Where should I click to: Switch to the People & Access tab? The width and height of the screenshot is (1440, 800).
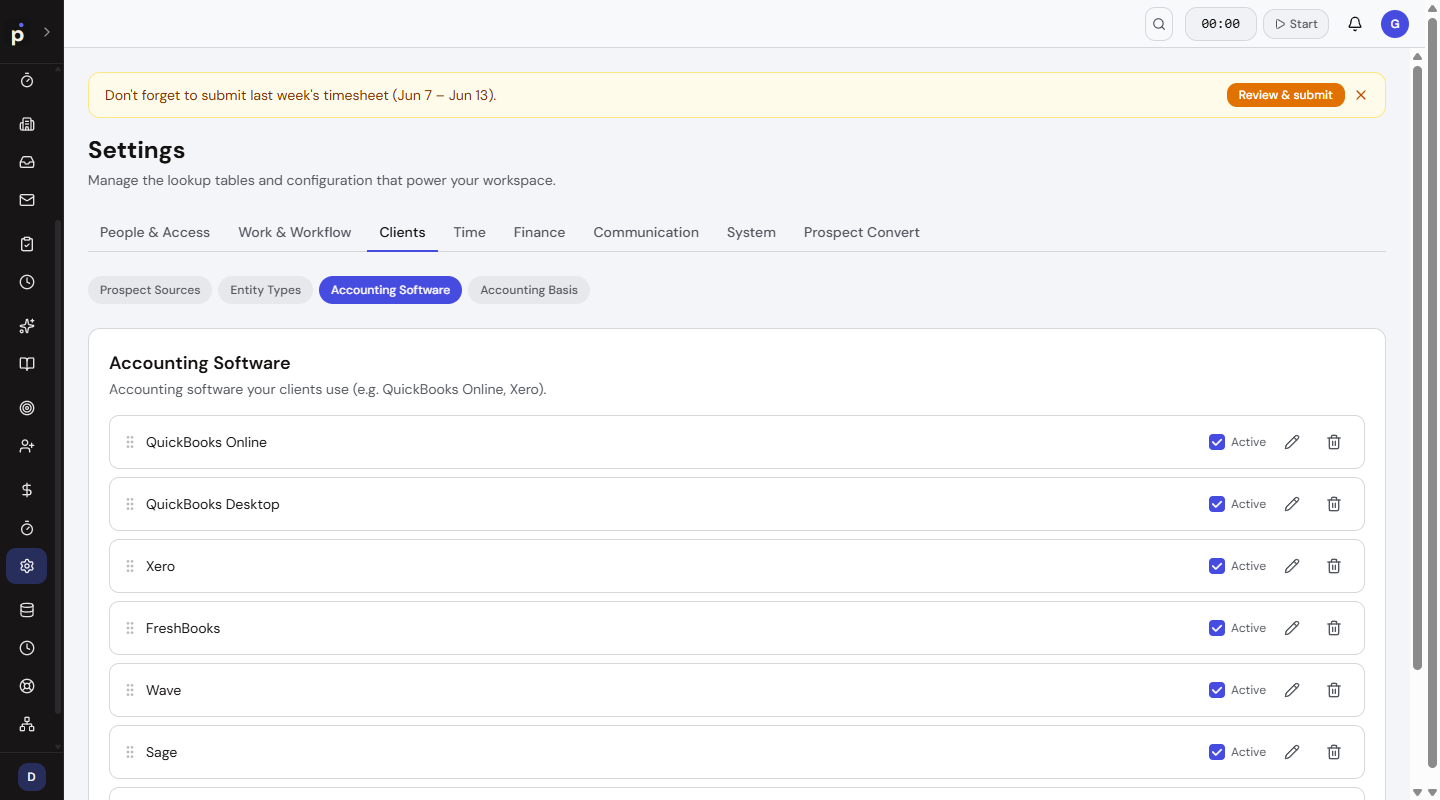(155, 232)
